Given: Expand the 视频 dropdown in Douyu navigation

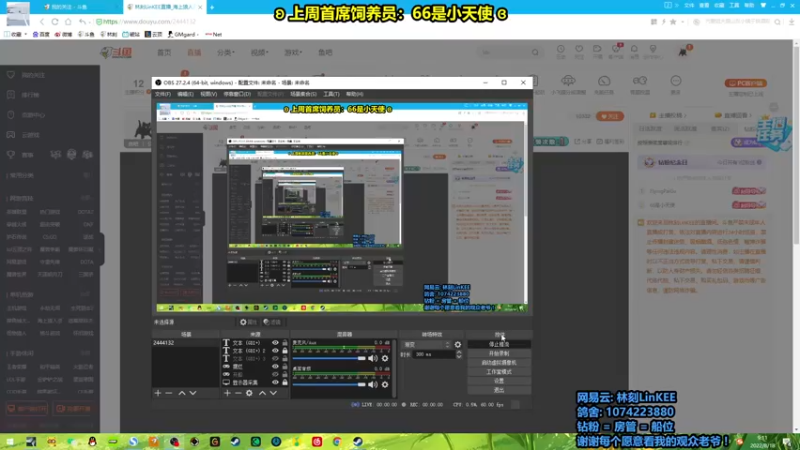Looking at the screenshot, I should click(259, 53).
